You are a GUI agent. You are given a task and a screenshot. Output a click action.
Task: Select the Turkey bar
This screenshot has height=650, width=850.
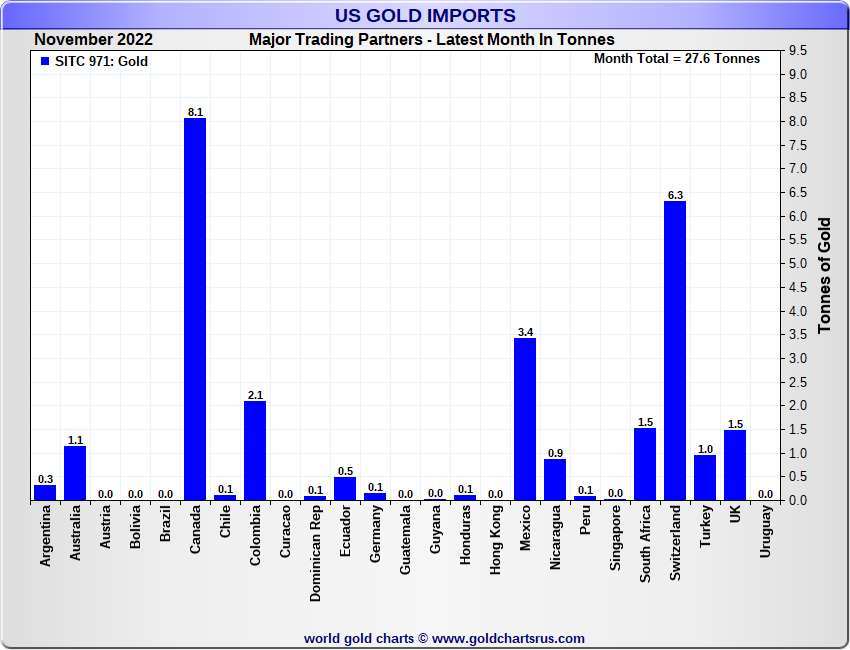tap(705, 478)
